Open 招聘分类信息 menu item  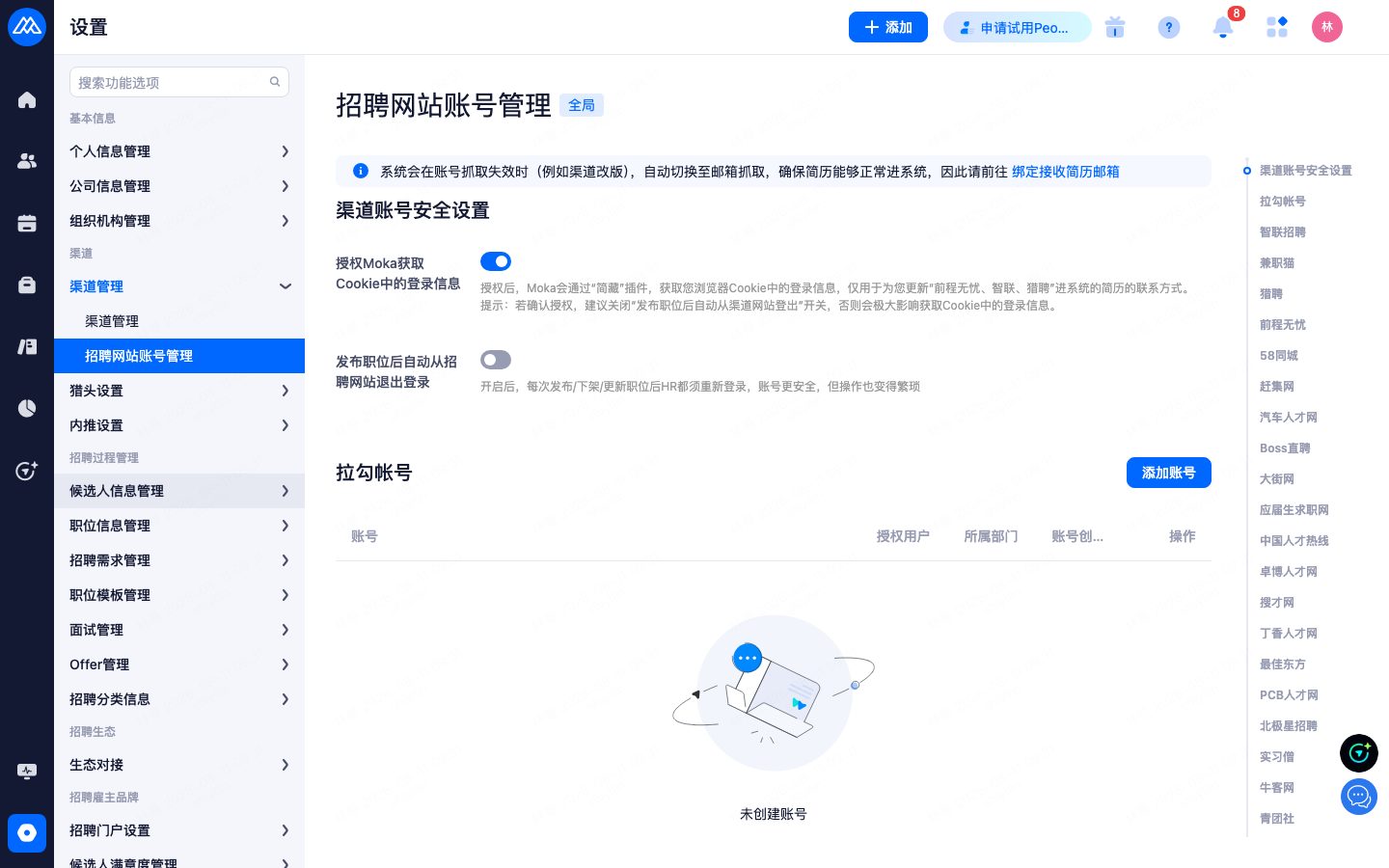click(x=179, y=699)
